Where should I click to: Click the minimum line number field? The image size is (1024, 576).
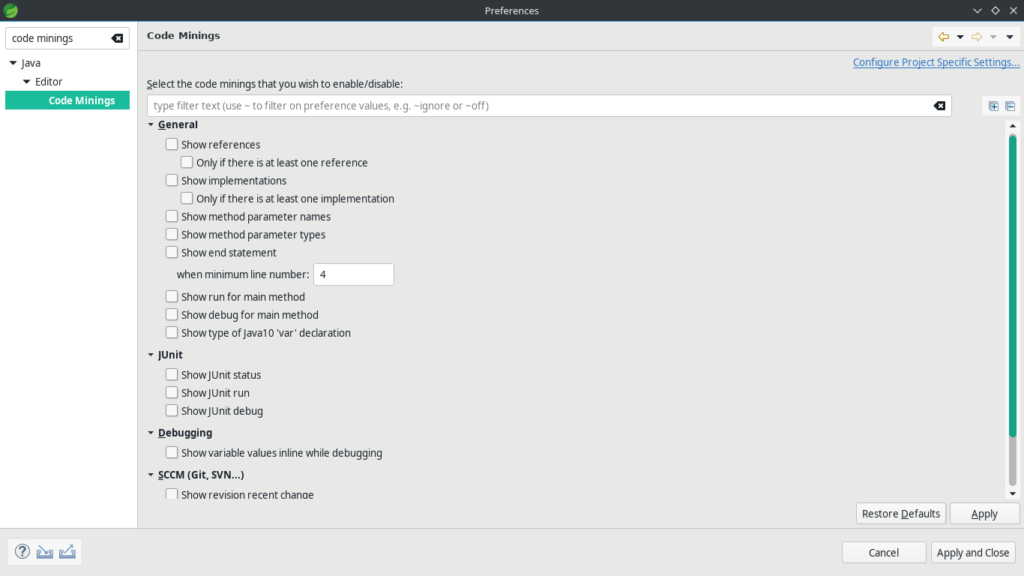pyautogui.click(x=353, y=274)
